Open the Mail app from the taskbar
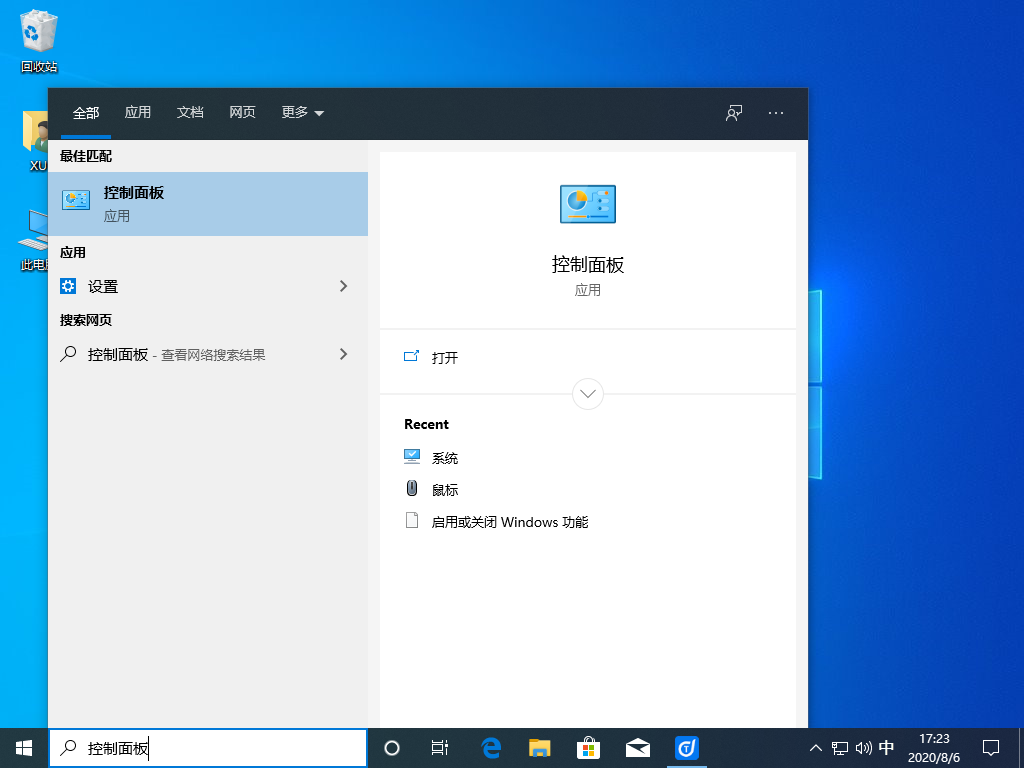1024x768 pixels. (x=638, y=747)
